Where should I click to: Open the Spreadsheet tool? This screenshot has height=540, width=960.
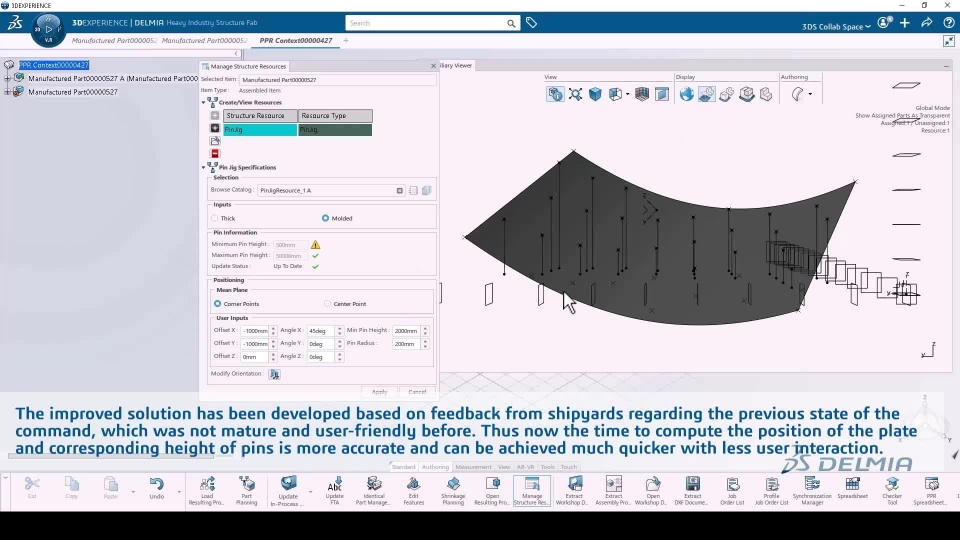852,488
